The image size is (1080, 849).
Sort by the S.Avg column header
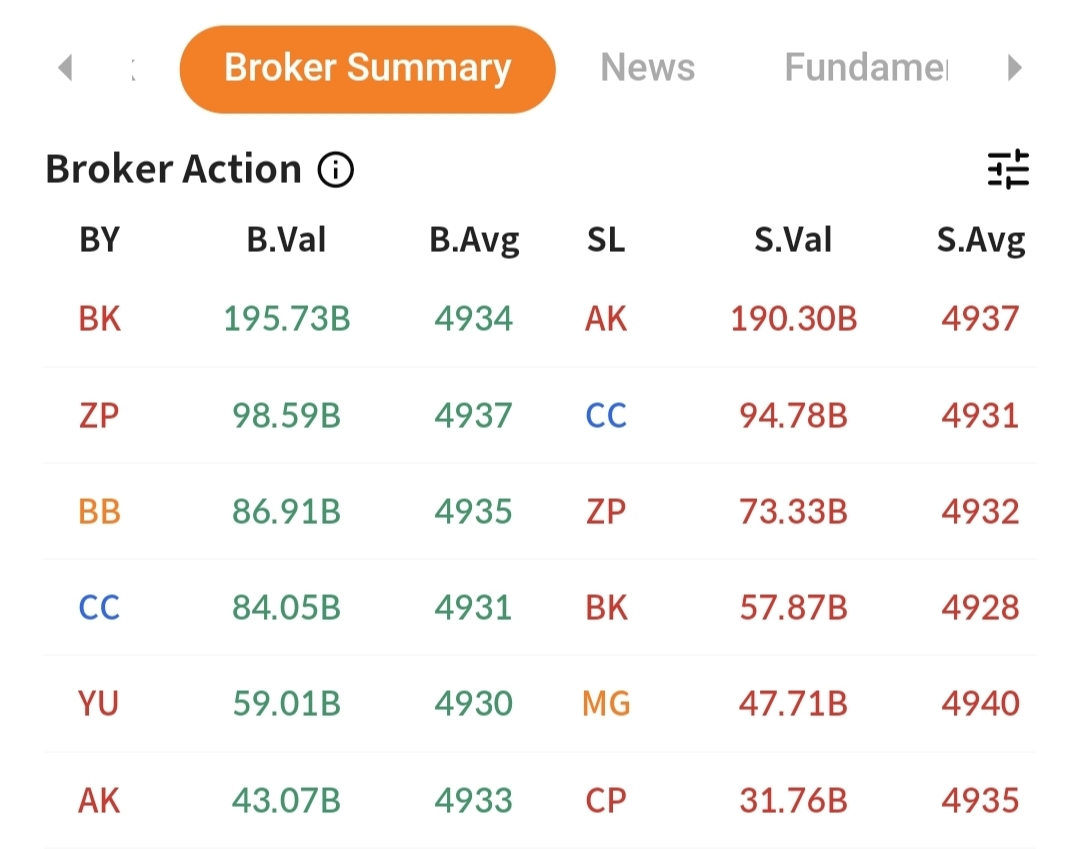981,239
